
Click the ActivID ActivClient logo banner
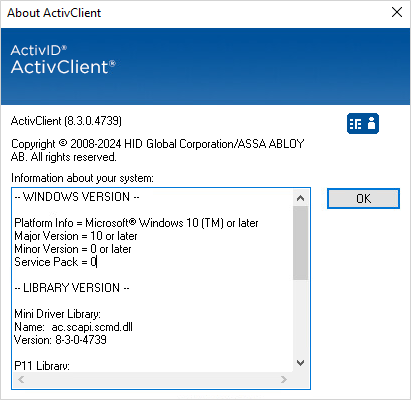205,66
